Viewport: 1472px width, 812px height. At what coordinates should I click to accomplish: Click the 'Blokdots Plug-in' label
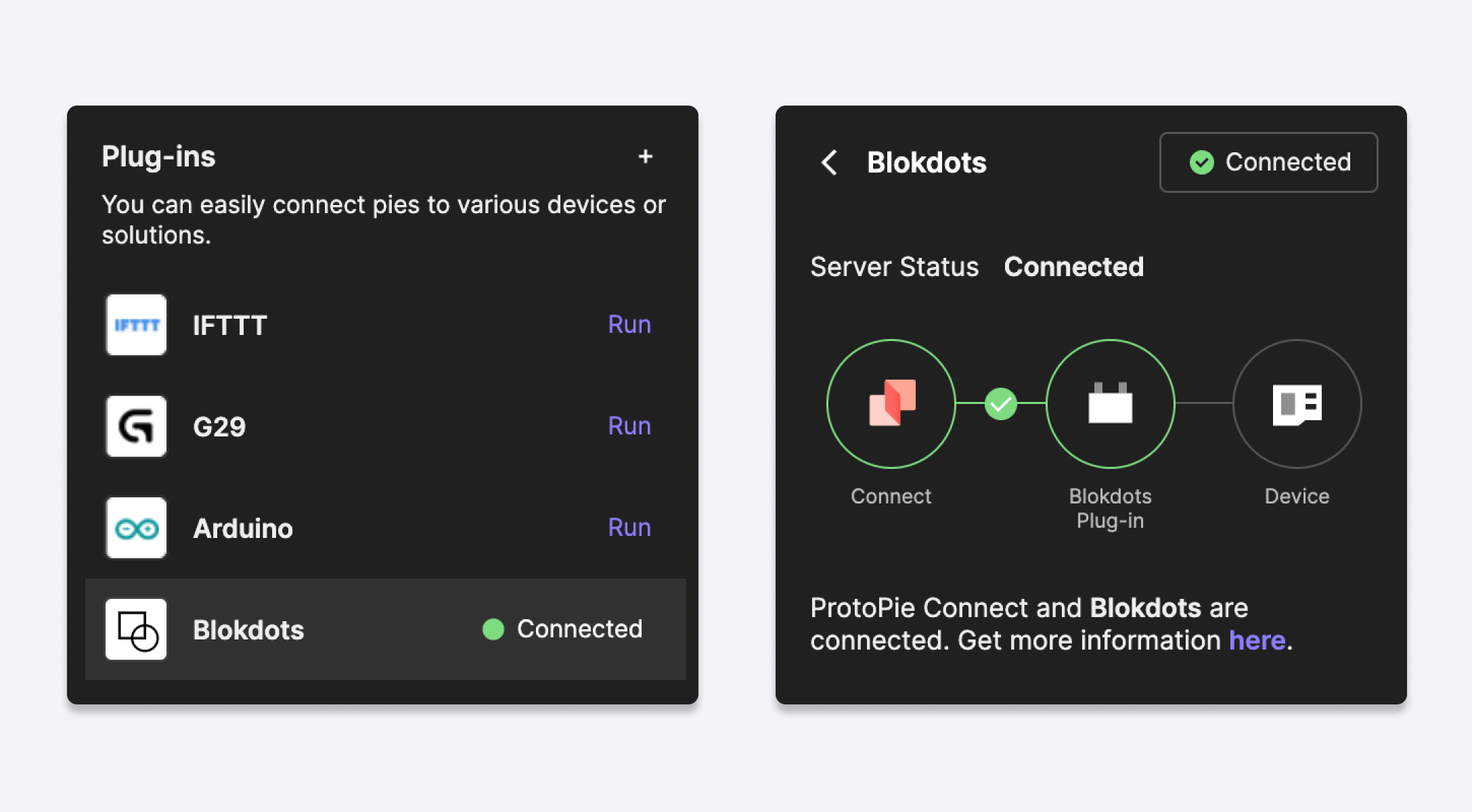pos(1111,508)
